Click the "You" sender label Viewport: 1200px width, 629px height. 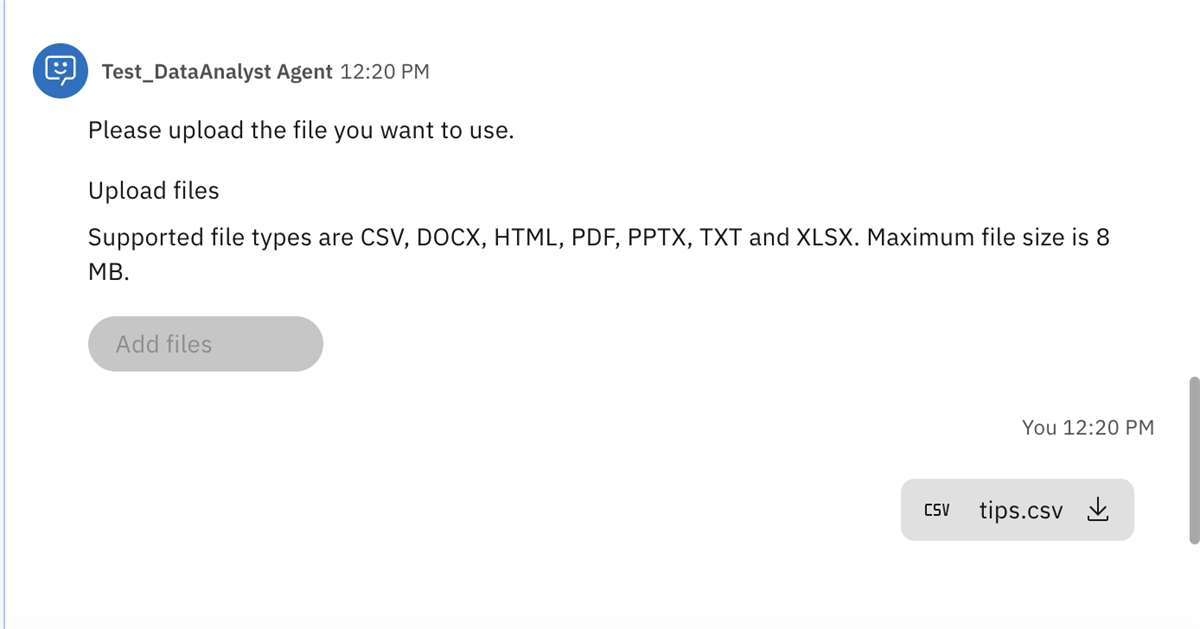tap(1039, 428)
